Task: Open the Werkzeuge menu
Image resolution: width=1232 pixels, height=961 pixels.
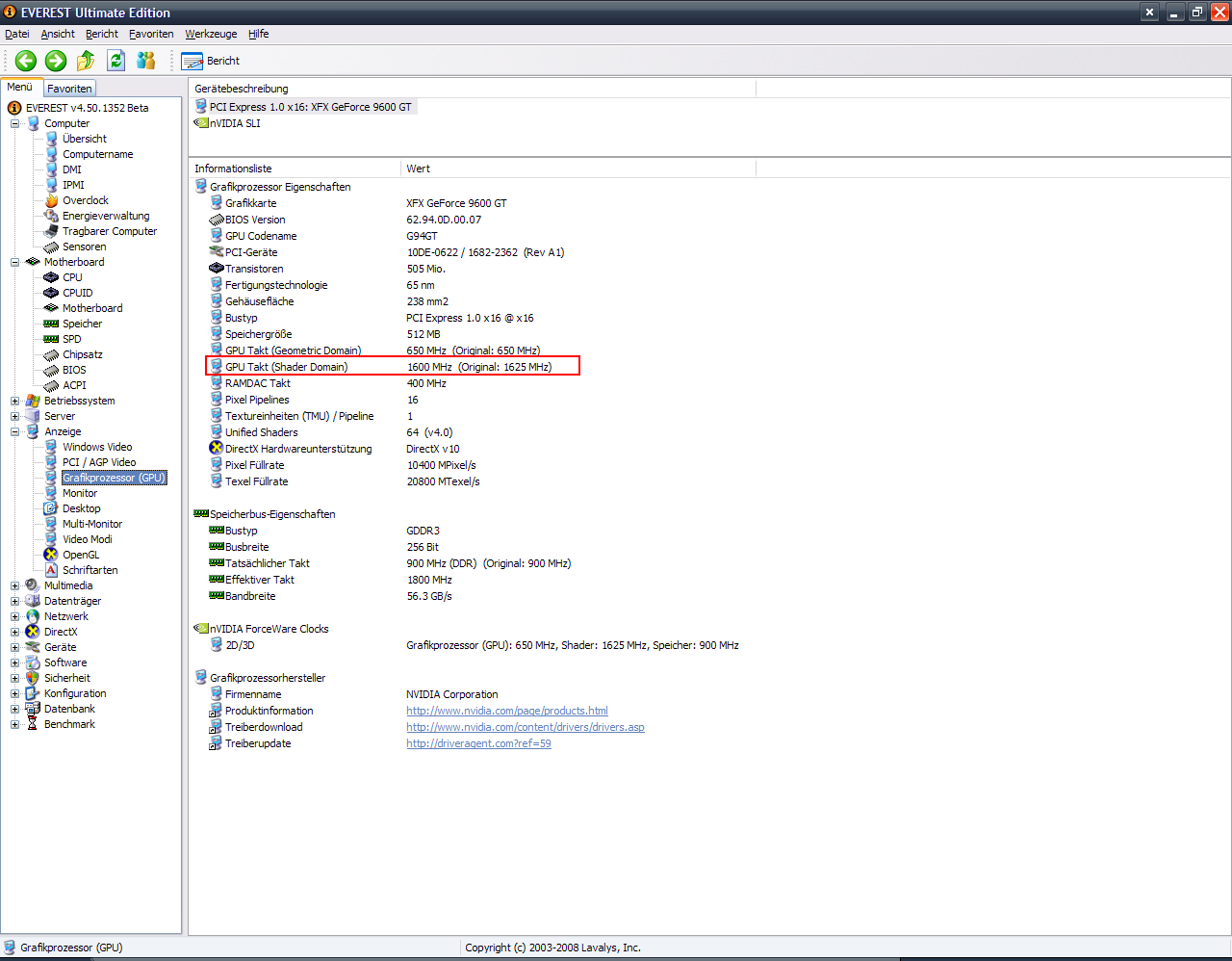Action: [x=211, y=34]
